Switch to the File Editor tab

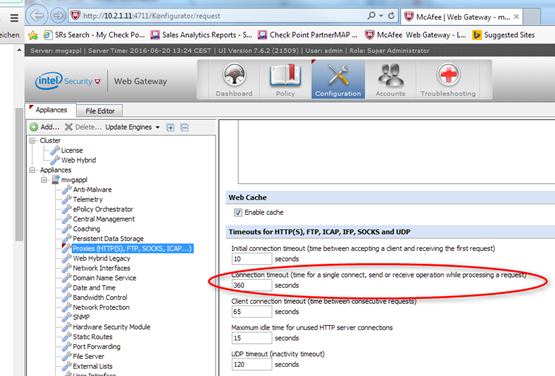point(100,111)
